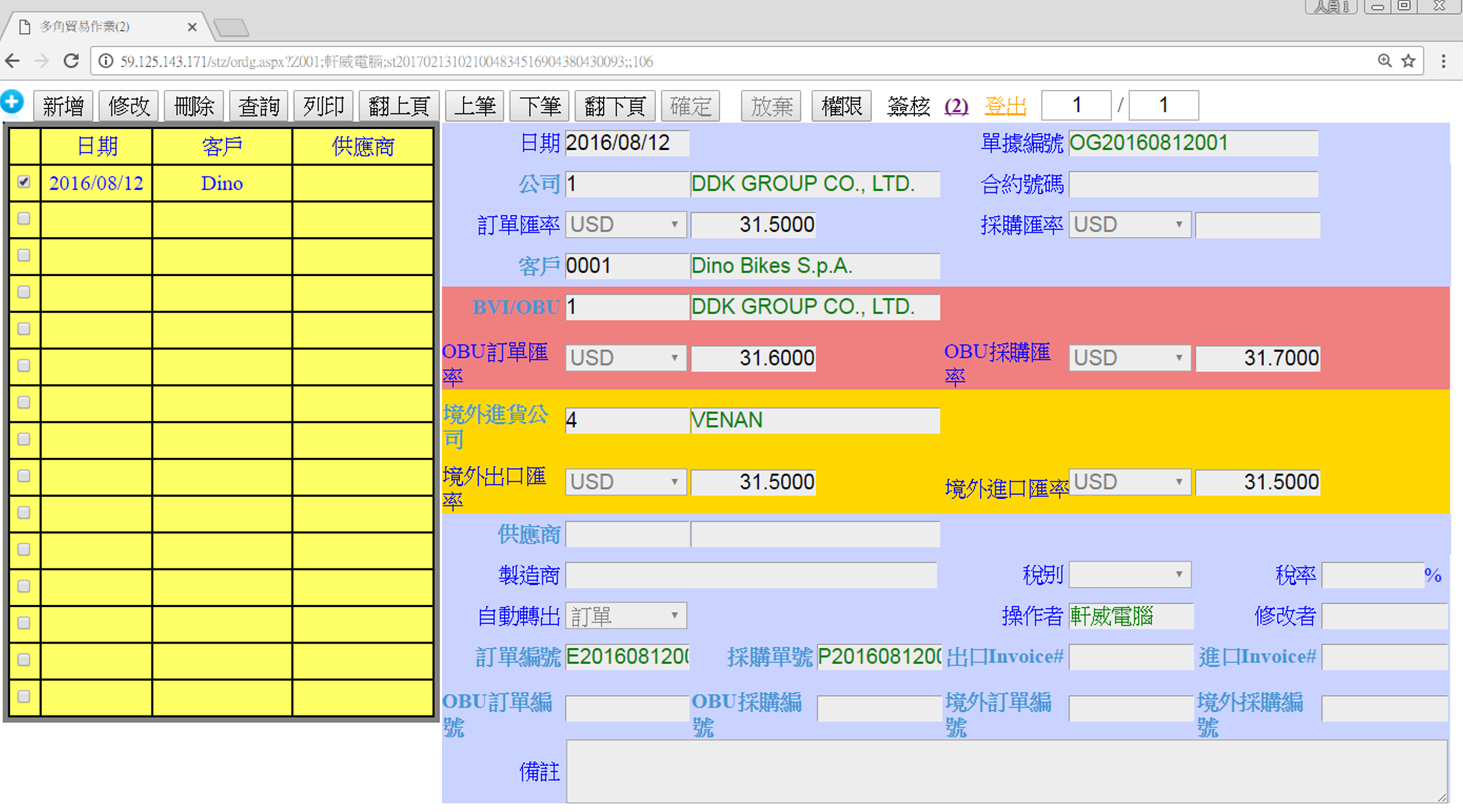Reload the page with refresh icon
The image size is (1463, 812).
coord(71,61)
